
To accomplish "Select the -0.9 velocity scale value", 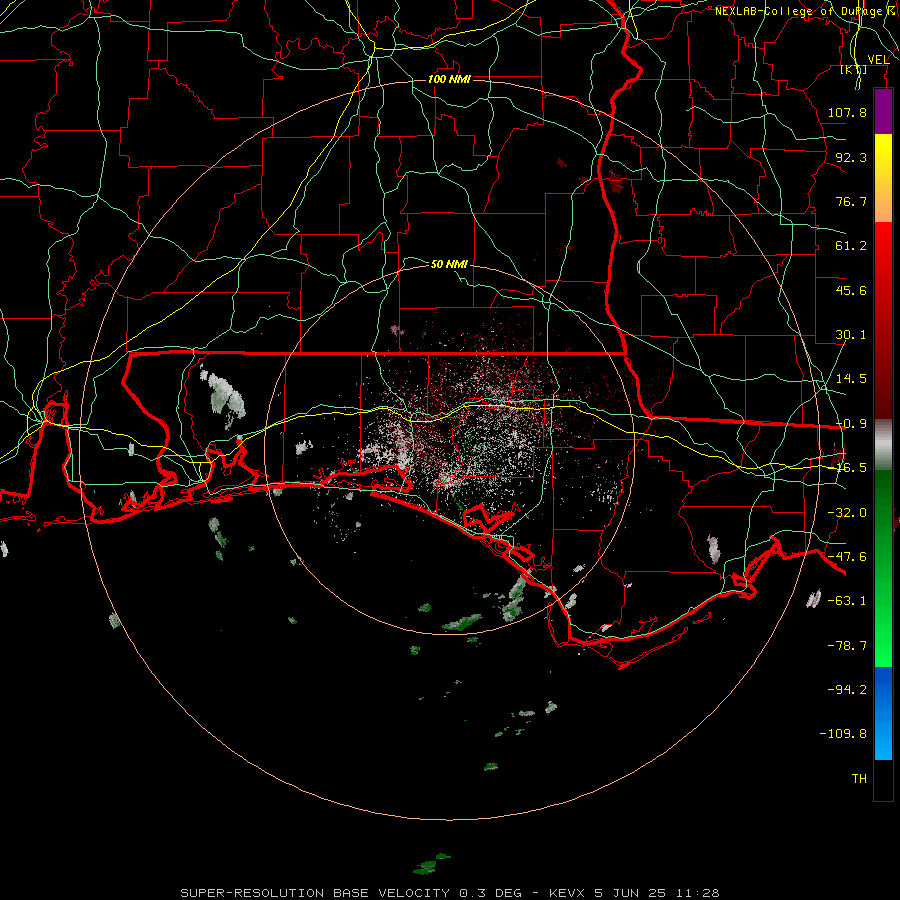I will pyautogui.click(x=851, y=424).
